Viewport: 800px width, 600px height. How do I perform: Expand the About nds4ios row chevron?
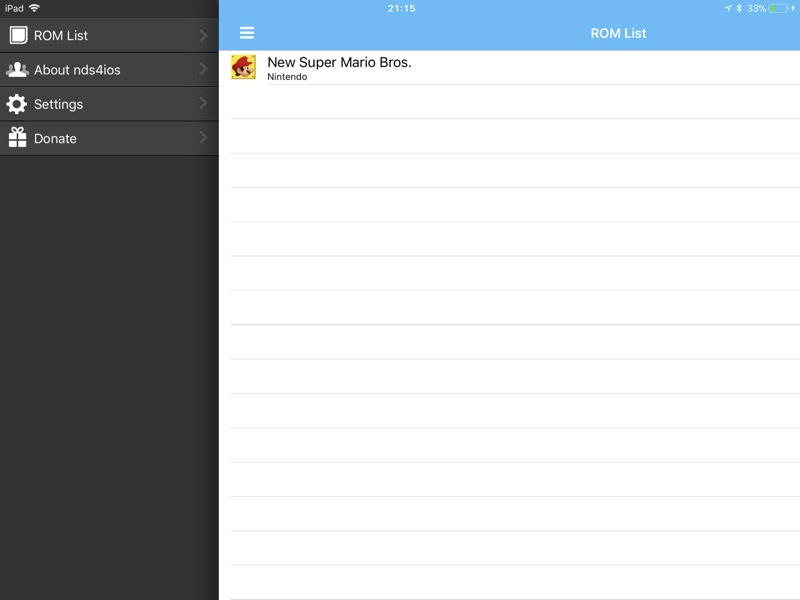(203, 68)
